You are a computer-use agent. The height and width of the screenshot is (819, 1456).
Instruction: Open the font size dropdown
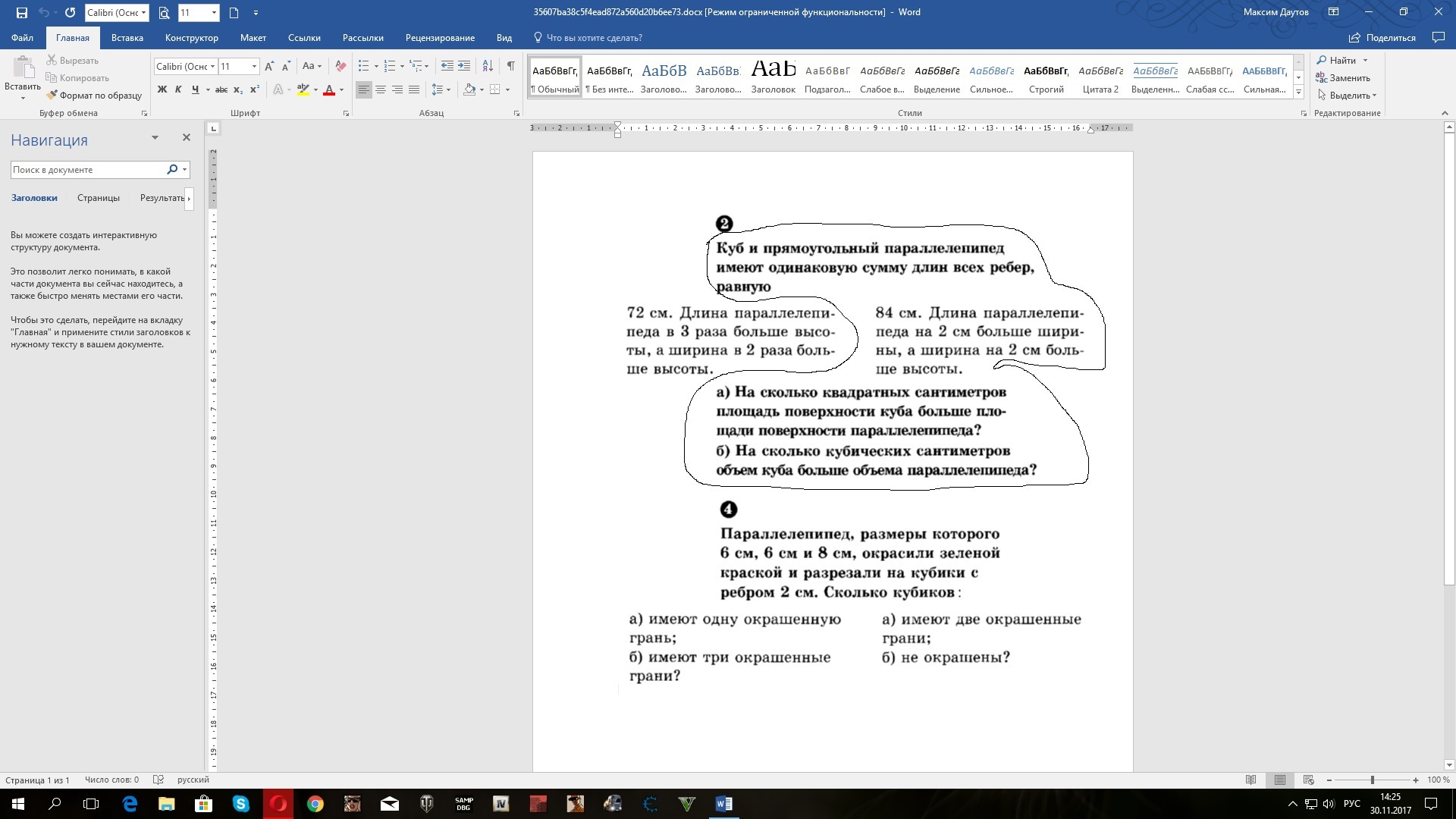coord(254,66)
